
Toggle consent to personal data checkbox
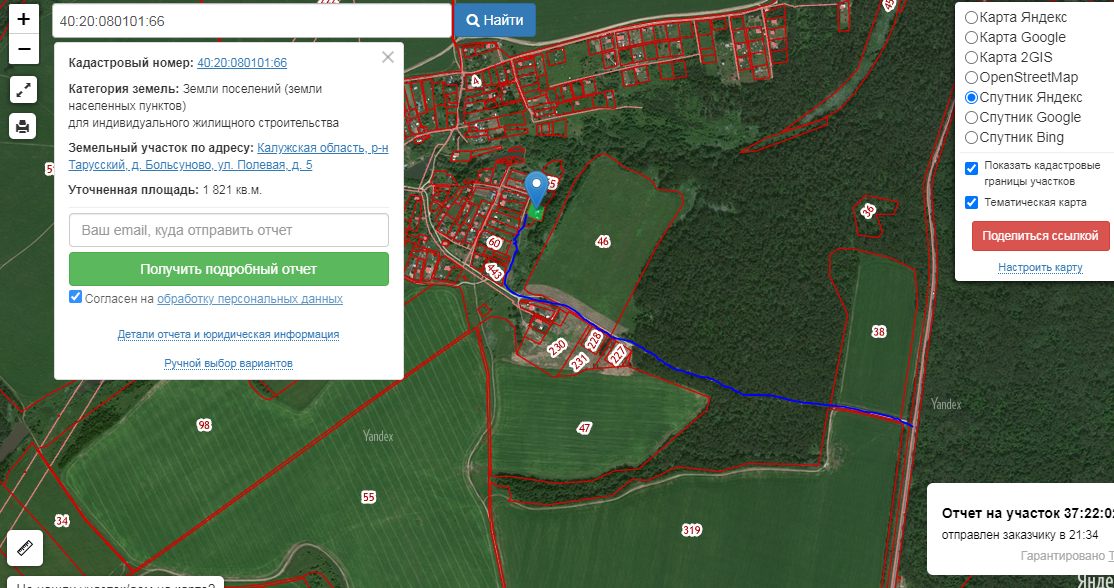75,297
